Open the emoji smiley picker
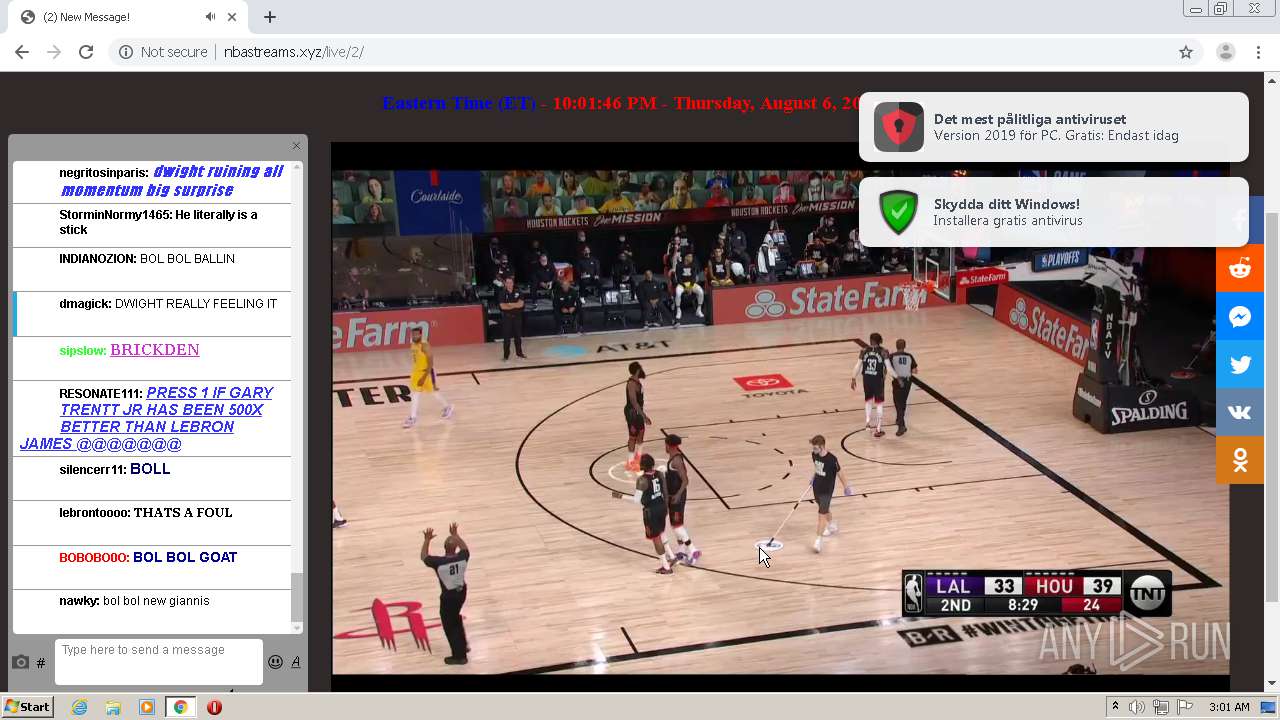Screen dimensions: 1280x720 coord(275,662)
